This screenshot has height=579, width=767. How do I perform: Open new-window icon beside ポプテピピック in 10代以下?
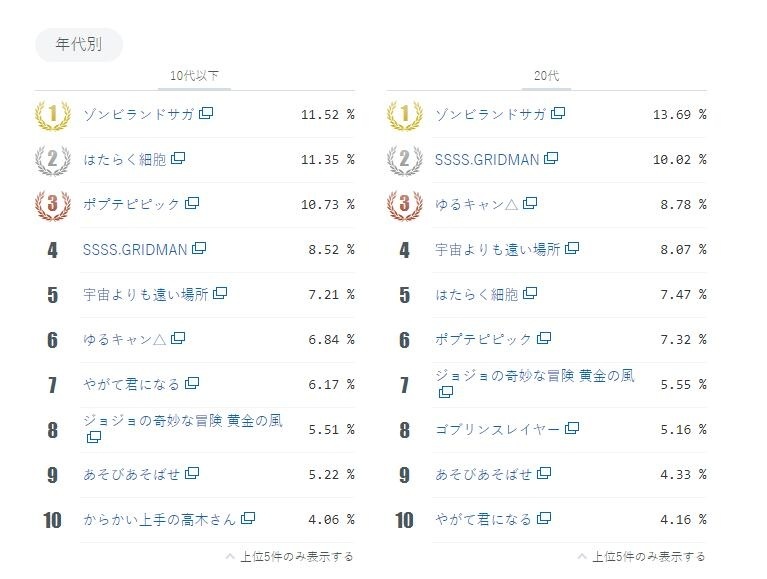(x=192, y=203)
